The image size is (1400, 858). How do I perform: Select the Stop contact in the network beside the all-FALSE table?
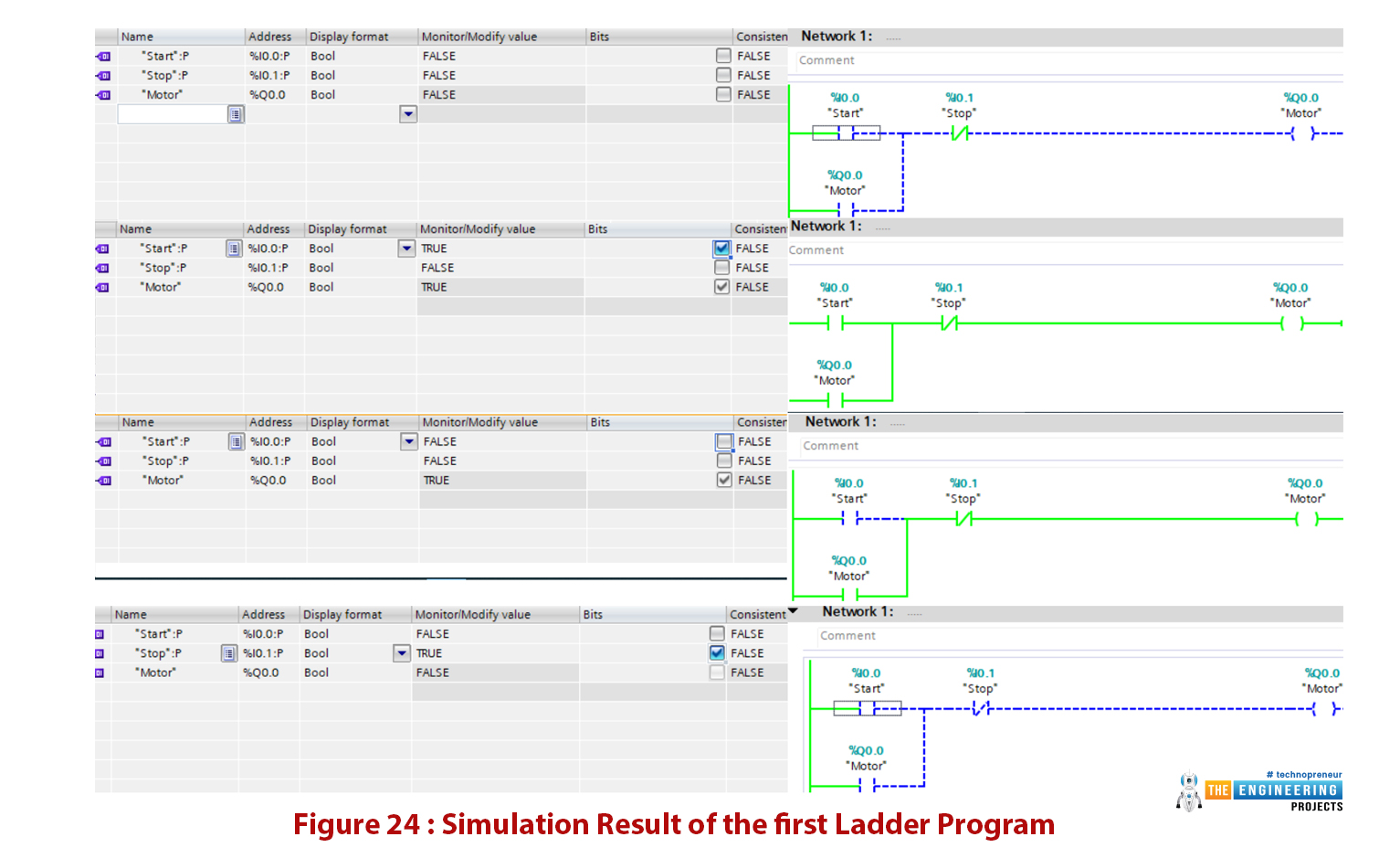pos(960,133)
